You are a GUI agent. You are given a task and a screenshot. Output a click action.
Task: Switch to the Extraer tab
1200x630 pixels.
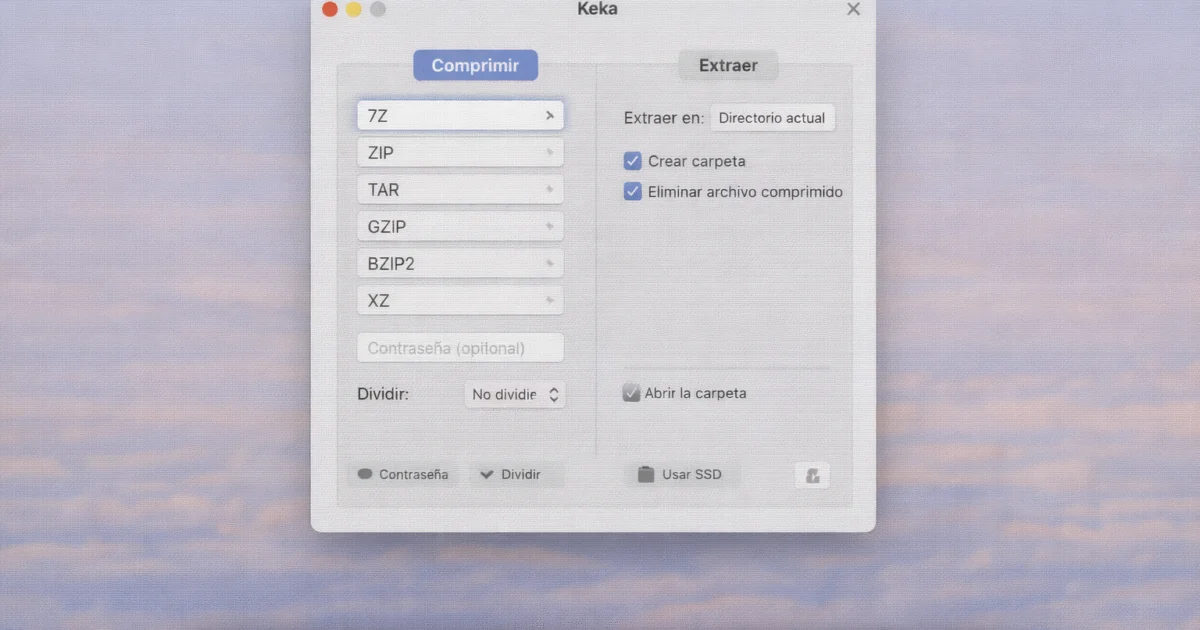pos(728,66)
